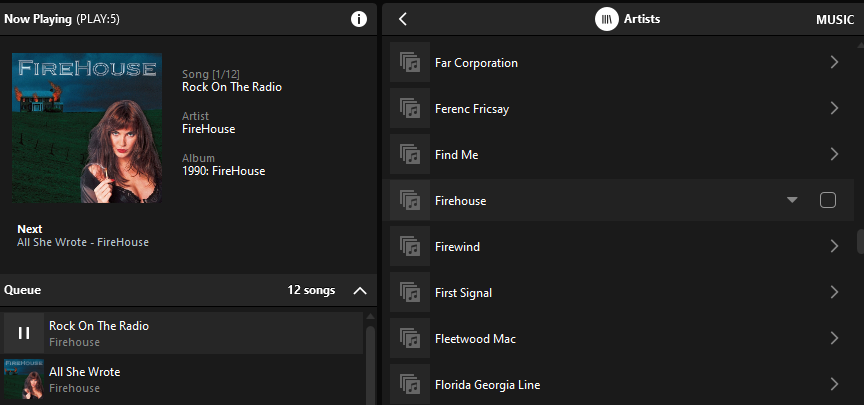Click the Ferenc Fricsay folder icon
This screenshot has height=405, width=864.
pos(410,108)
